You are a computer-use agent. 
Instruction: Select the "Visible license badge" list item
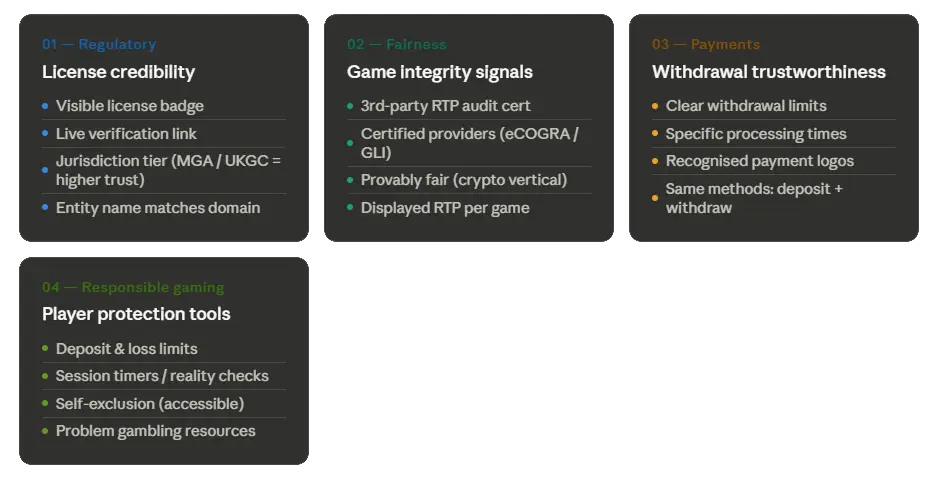(130, 106)
